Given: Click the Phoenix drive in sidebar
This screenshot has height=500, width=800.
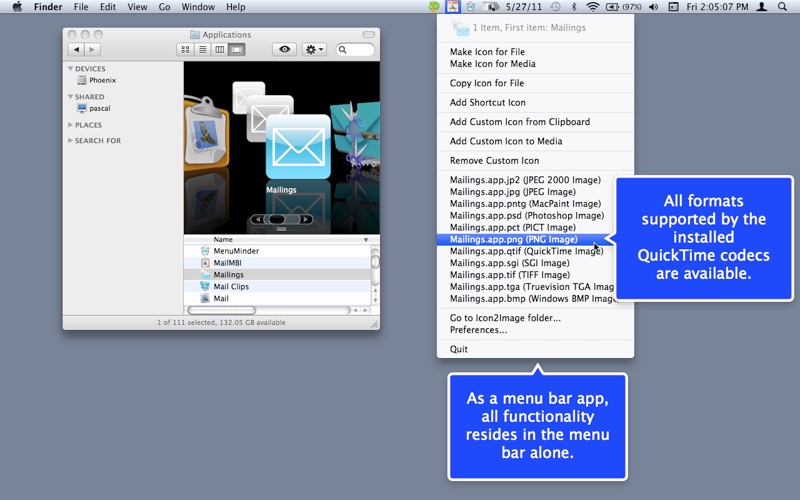Looking at the screenshot, I should coord(96,80).
